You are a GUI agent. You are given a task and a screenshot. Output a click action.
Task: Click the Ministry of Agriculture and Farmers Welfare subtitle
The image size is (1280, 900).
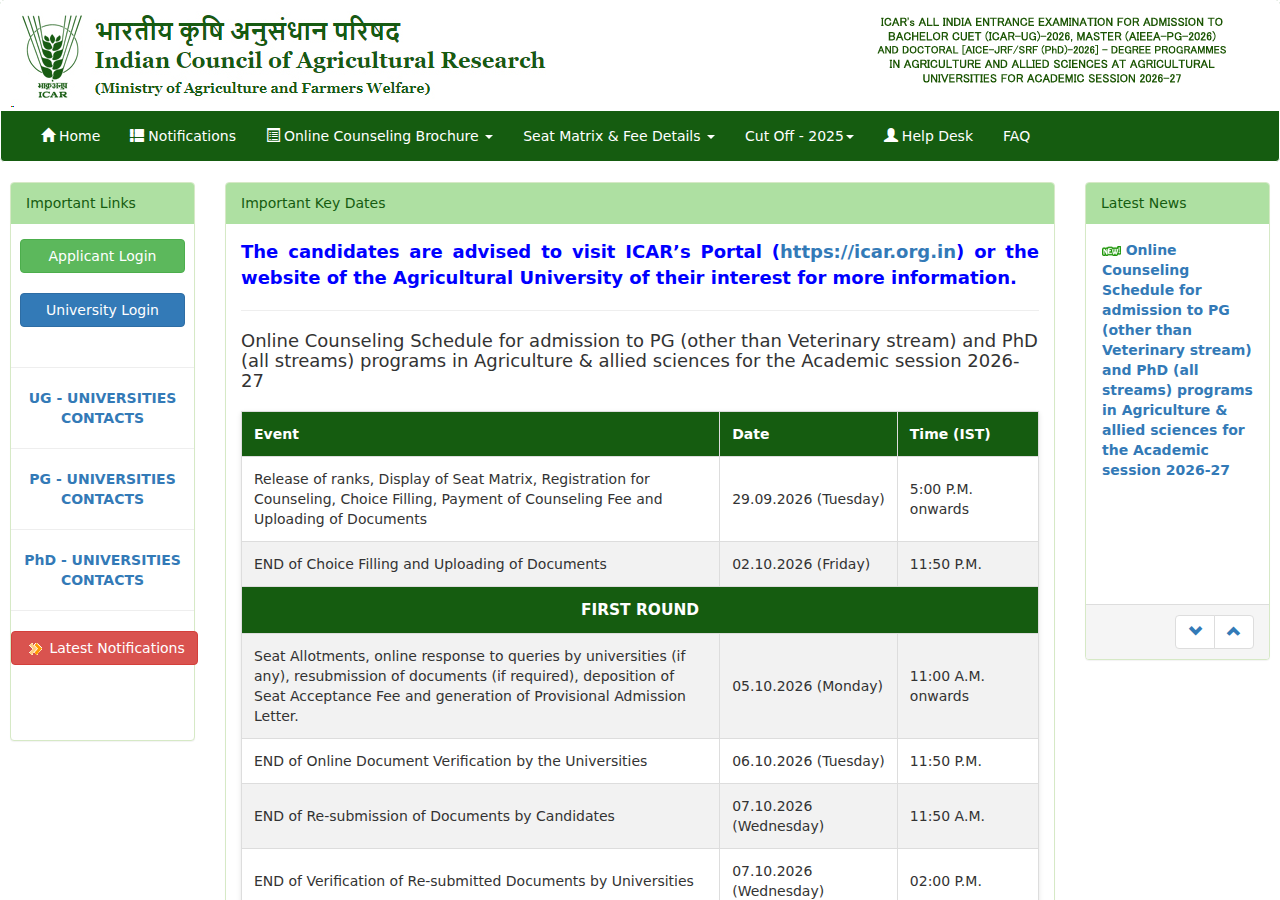click(262, 88)
